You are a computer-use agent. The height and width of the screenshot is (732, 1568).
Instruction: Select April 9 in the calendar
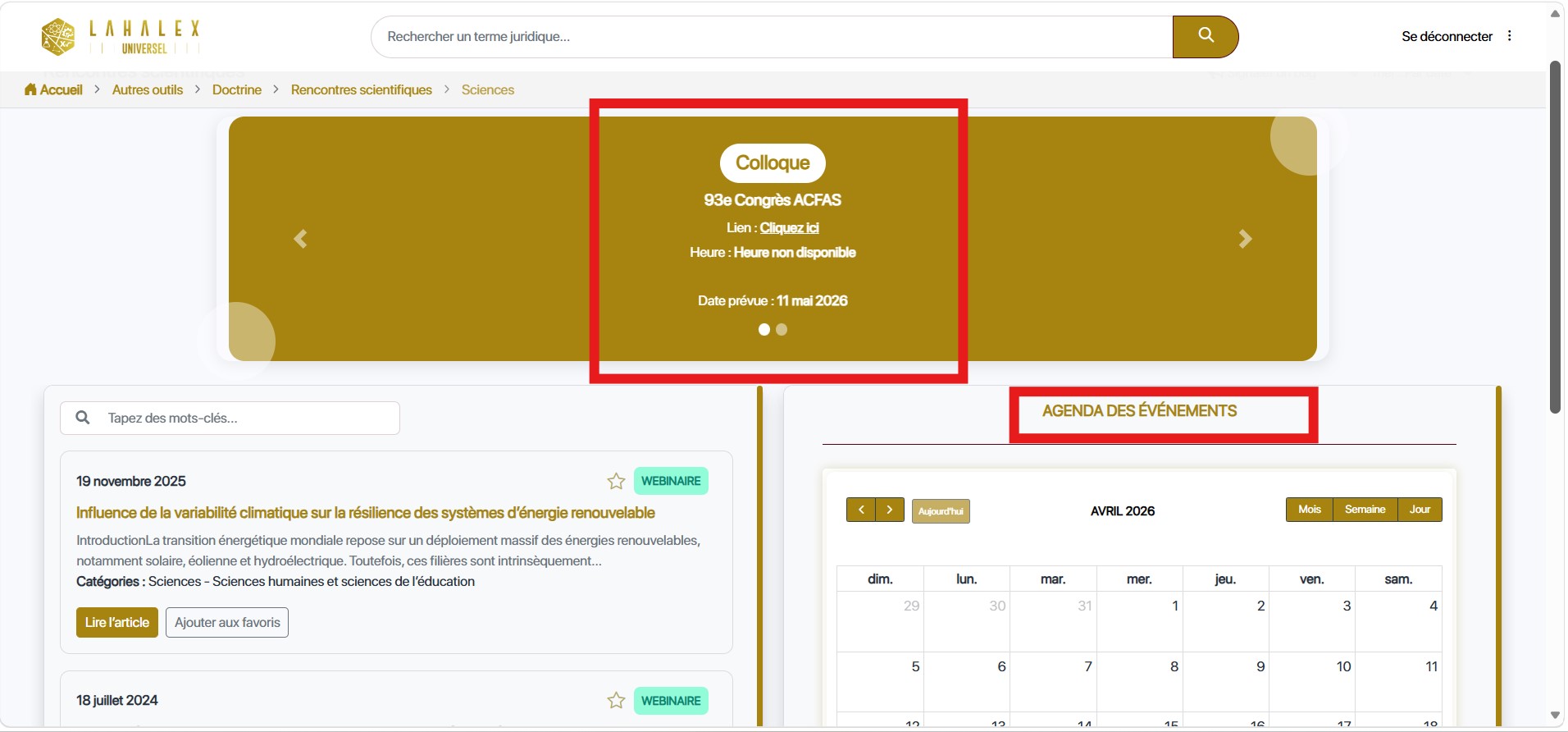pos(1225,683)
